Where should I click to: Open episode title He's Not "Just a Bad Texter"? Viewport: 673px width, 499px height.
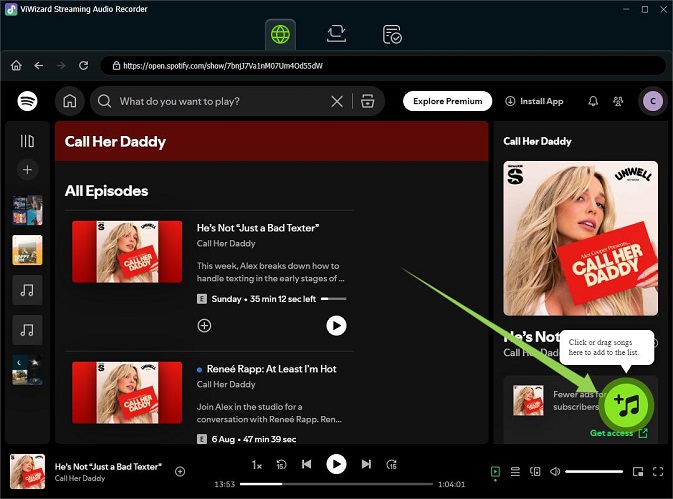258,228
